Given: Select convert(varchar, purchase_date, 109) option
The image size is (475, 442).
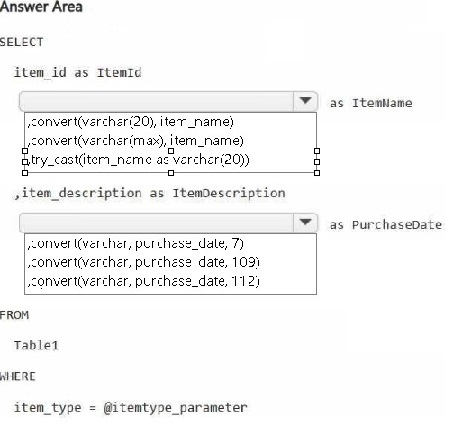Looking at the screenshot, I should click(143, 262).
